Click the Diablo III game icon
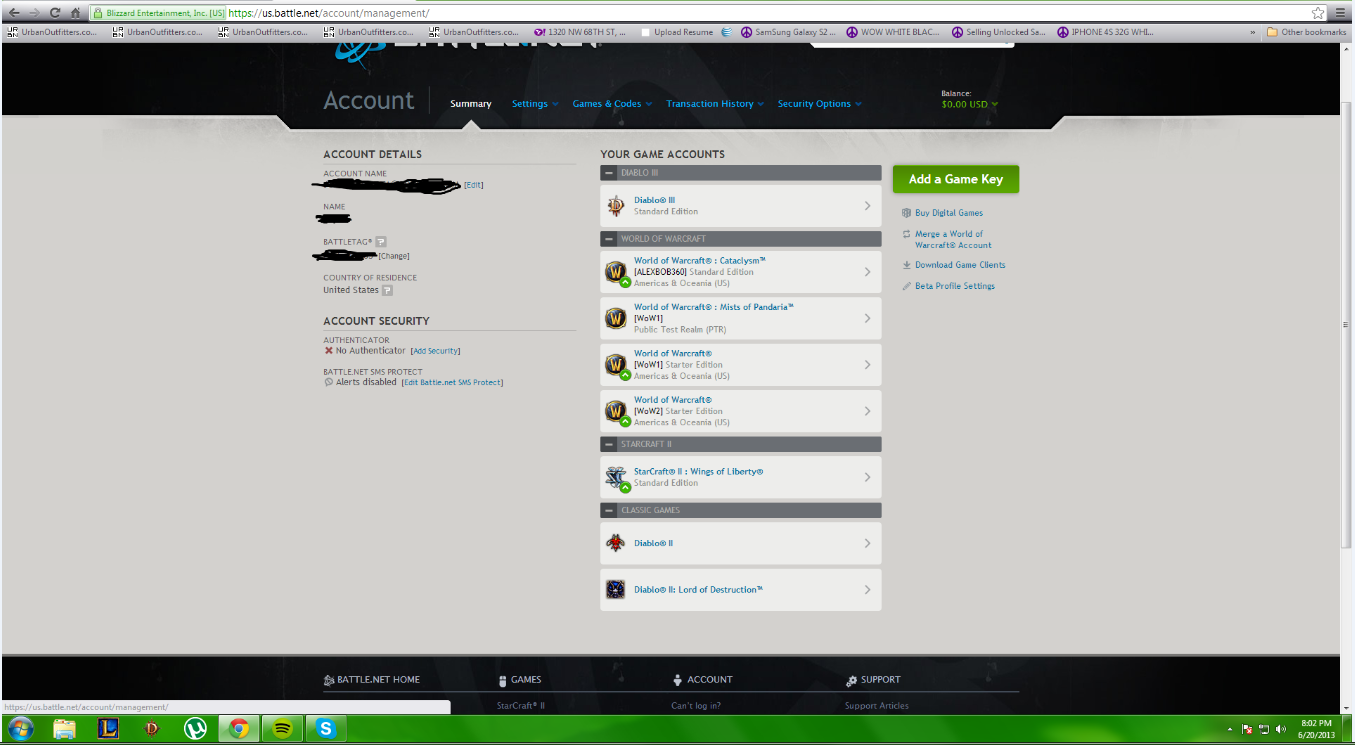The width and height of the screenshot is (1355, 745). coord(616,206)
